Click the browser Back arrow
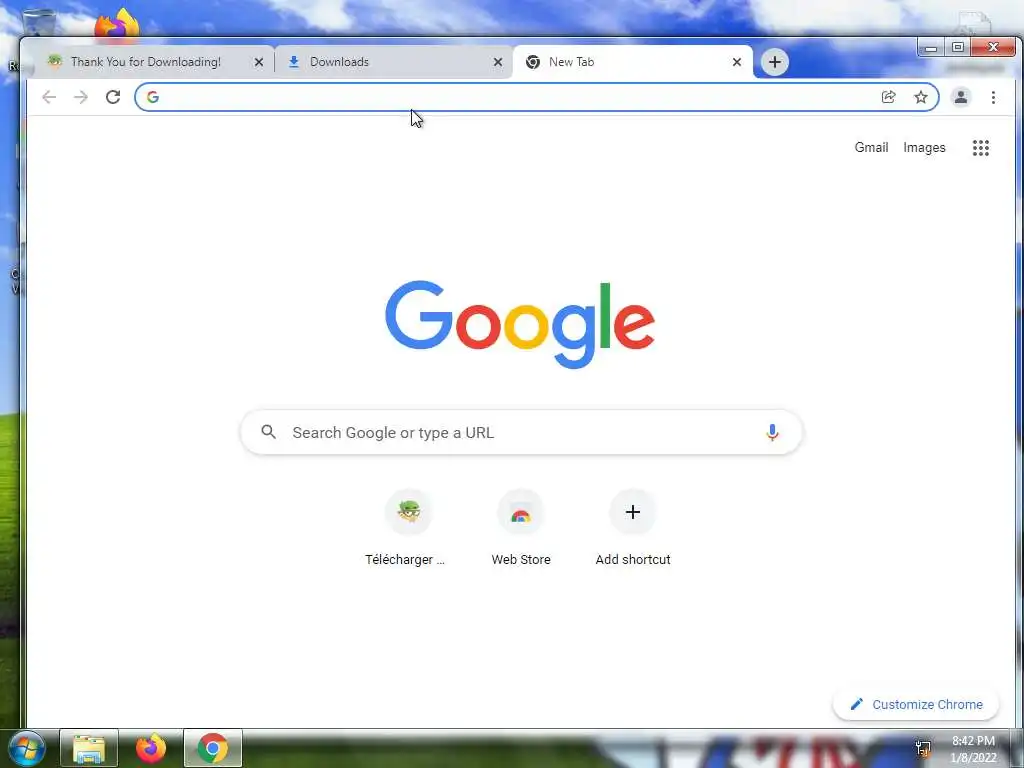Screen dimensions: 1024x768 tap(49, 97)
